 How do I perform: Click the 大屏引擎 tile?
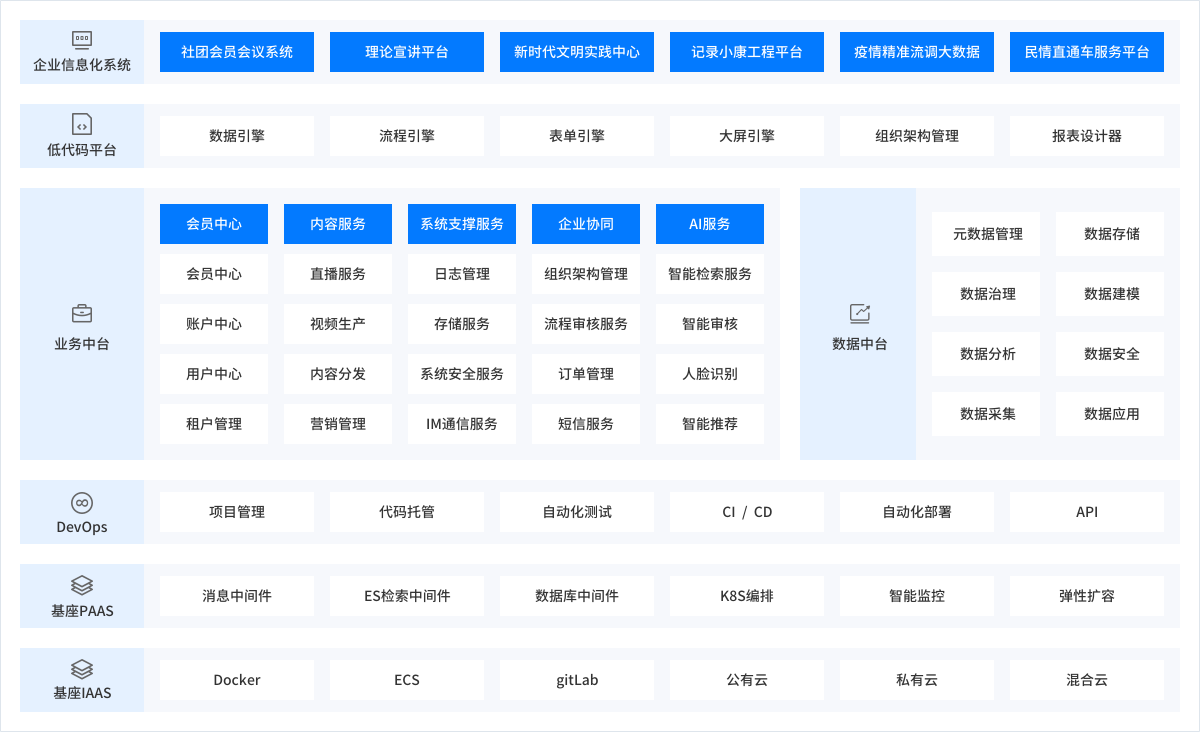click(x=747, y=136)
